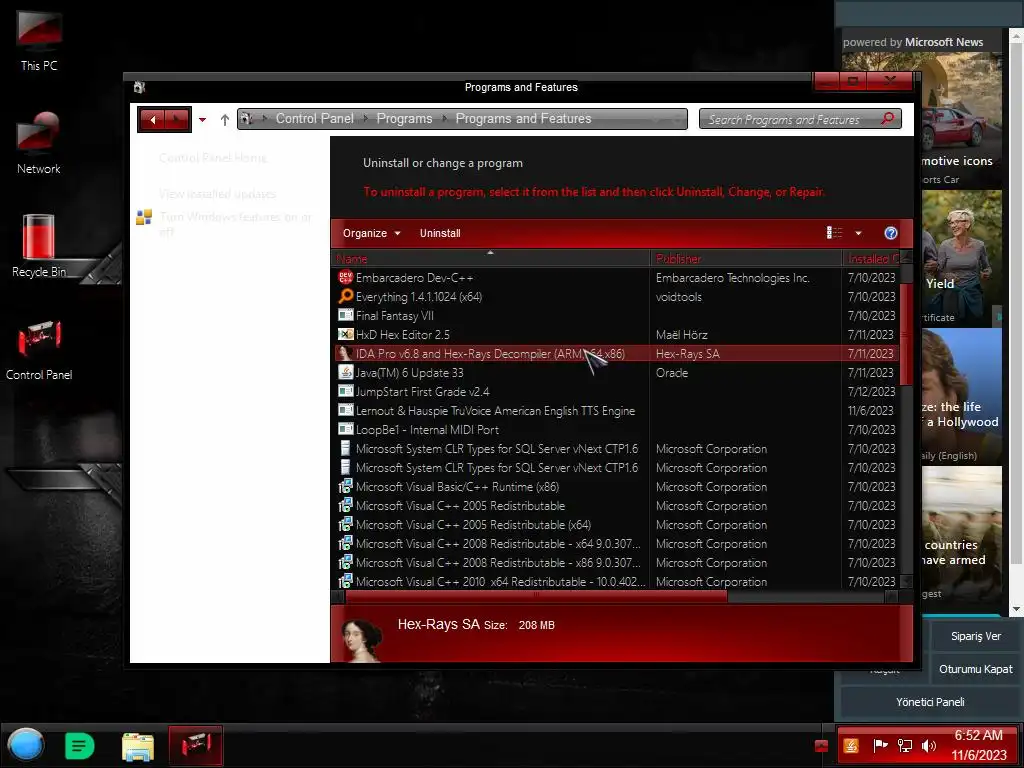Click Programs and Features breadcrumb
The height and width of the screenshot is (768, 1024).
pos(523,119)
